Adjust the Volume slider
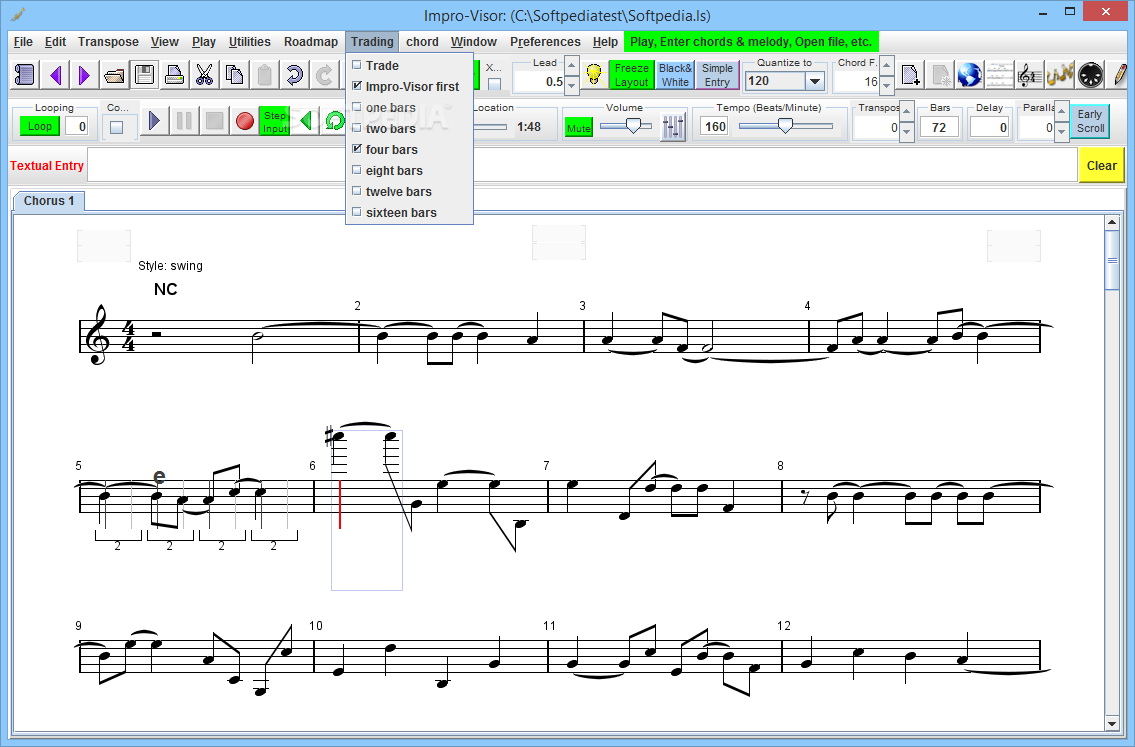 point(633,127)
